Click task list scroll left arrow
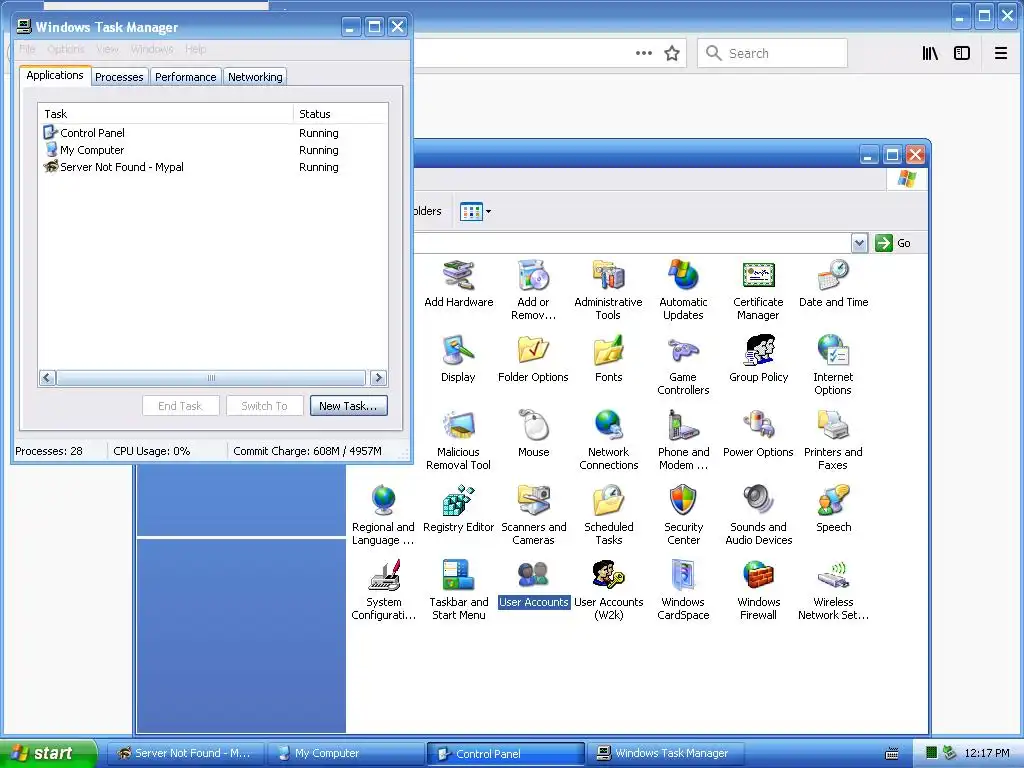This screenshot has height=768, width=1024. point(47,377)
